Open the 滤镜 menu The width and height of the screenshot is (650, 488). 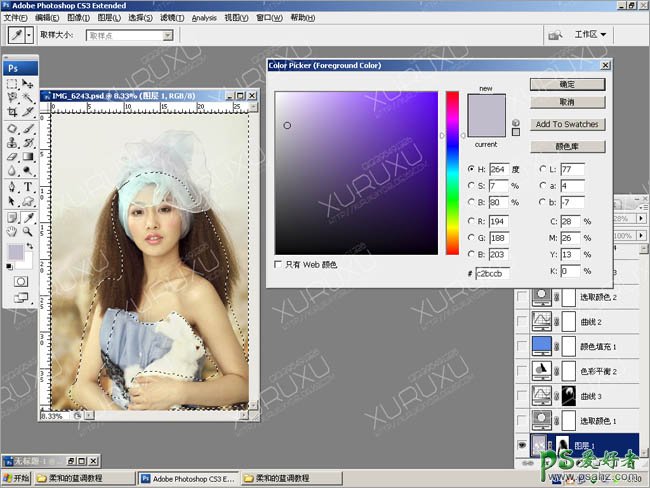pos(174,17)
